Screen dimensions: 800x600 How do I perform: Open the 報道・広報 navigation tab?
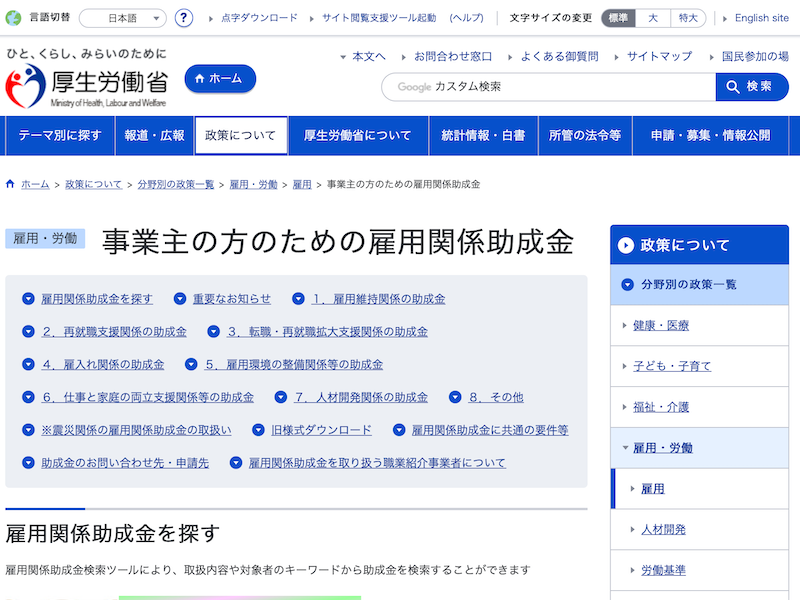pos(154,136)
